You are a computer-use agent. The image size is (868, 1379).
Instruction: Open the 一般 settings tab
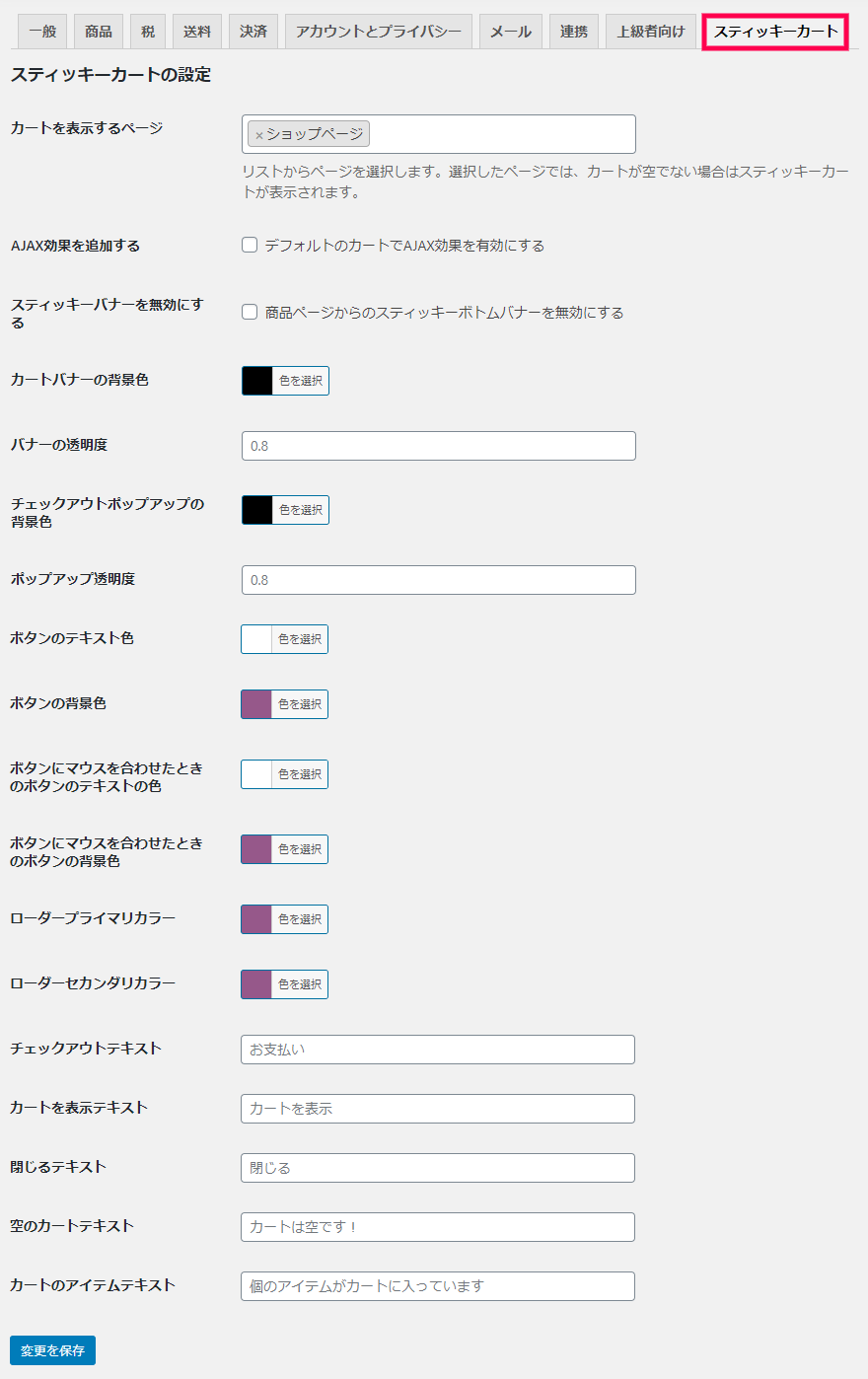(x=42, y=32)
